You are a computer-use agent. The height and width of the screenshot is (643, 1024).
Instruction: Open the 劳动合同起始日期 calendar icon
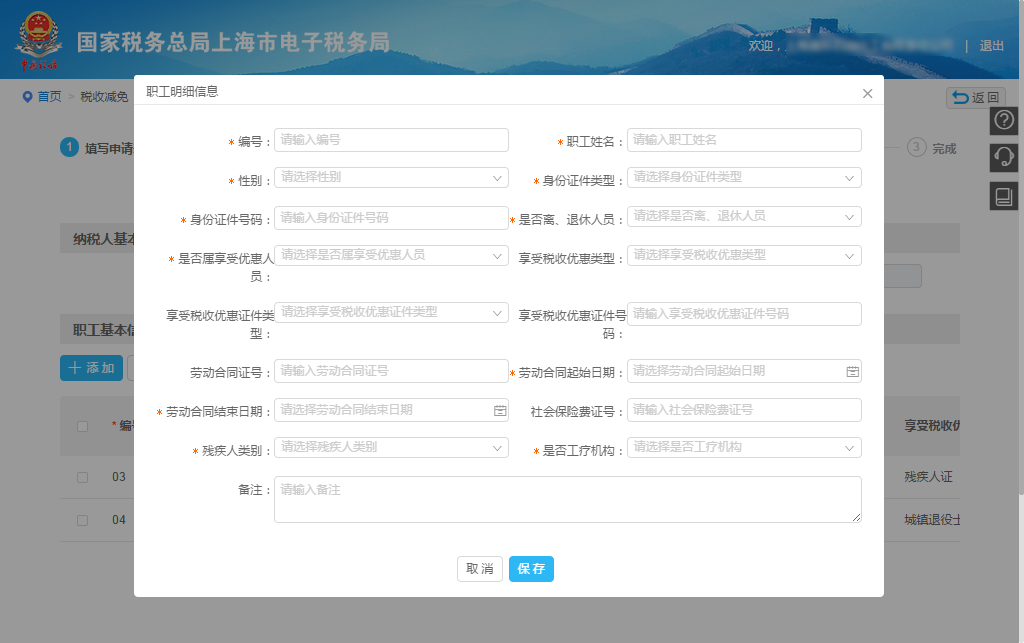coord(850,371)
